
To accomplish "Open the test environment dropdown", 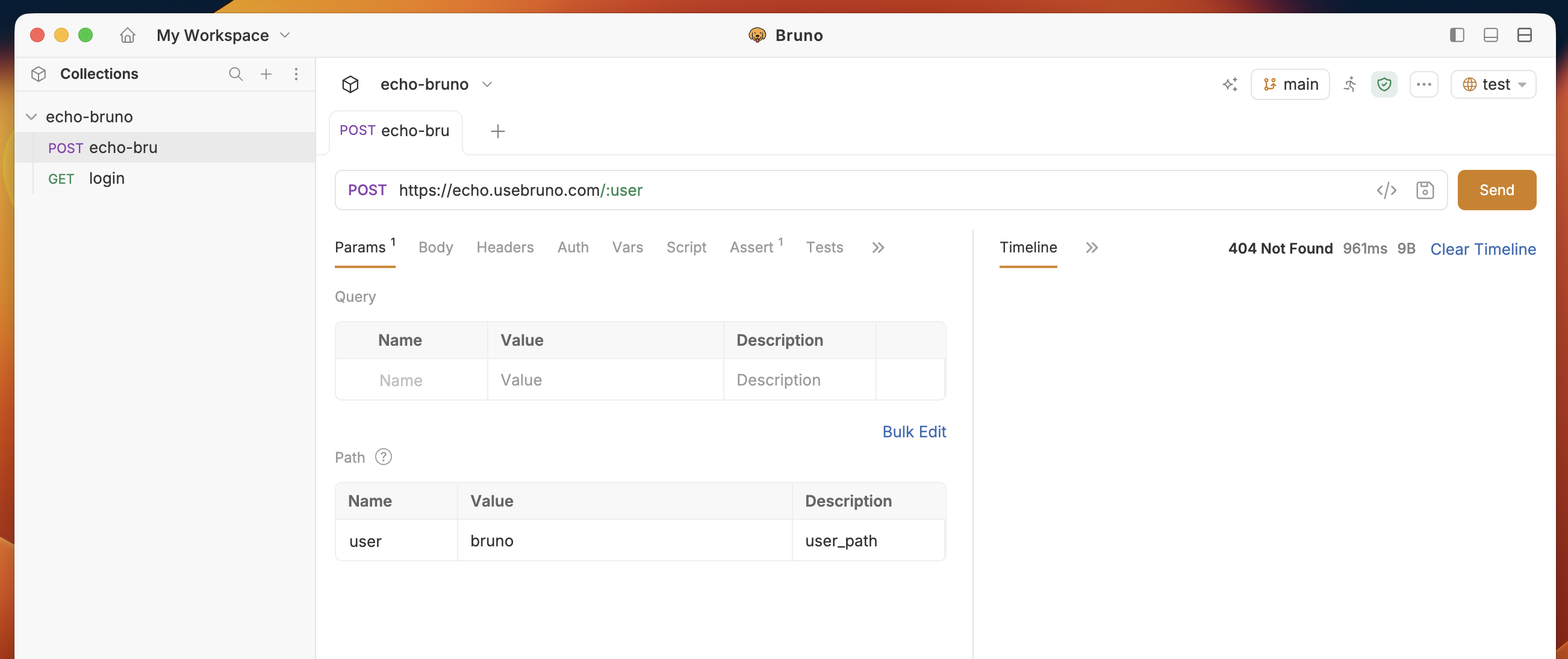I will (x=1493, y=84).
